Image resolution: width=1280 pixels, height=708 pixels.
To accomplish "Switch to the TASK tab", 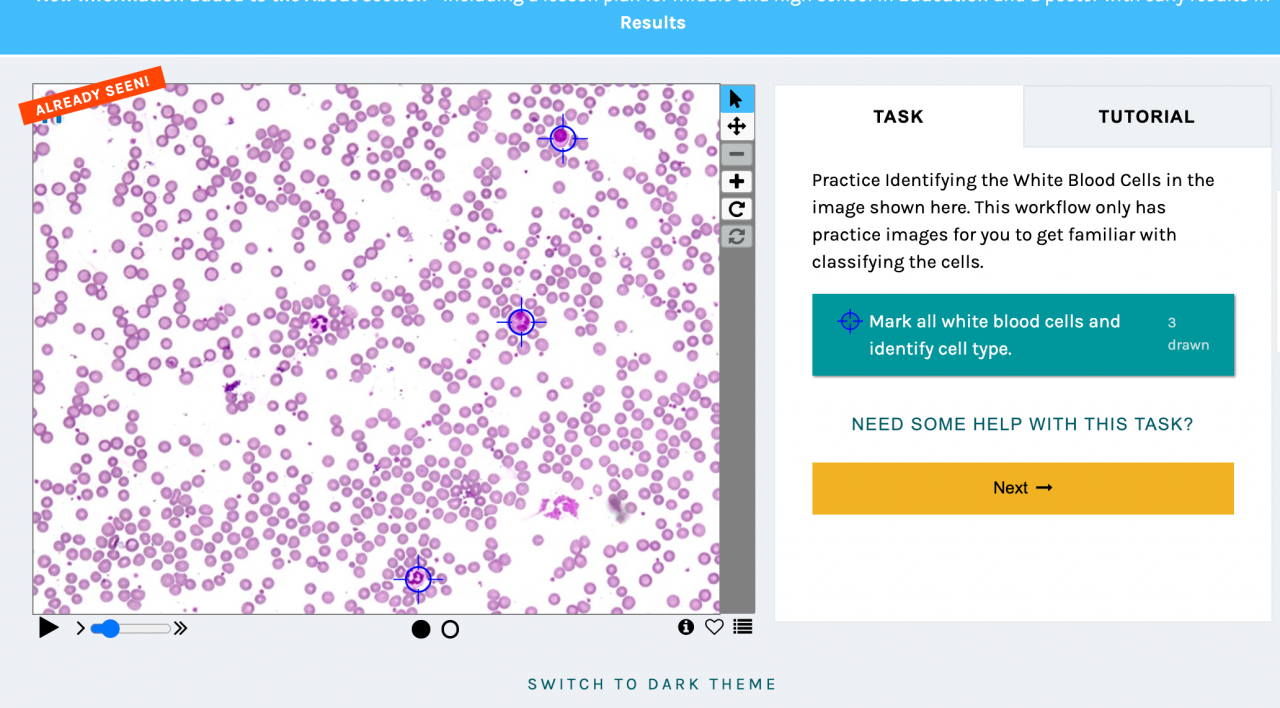I will pos(898,117).
